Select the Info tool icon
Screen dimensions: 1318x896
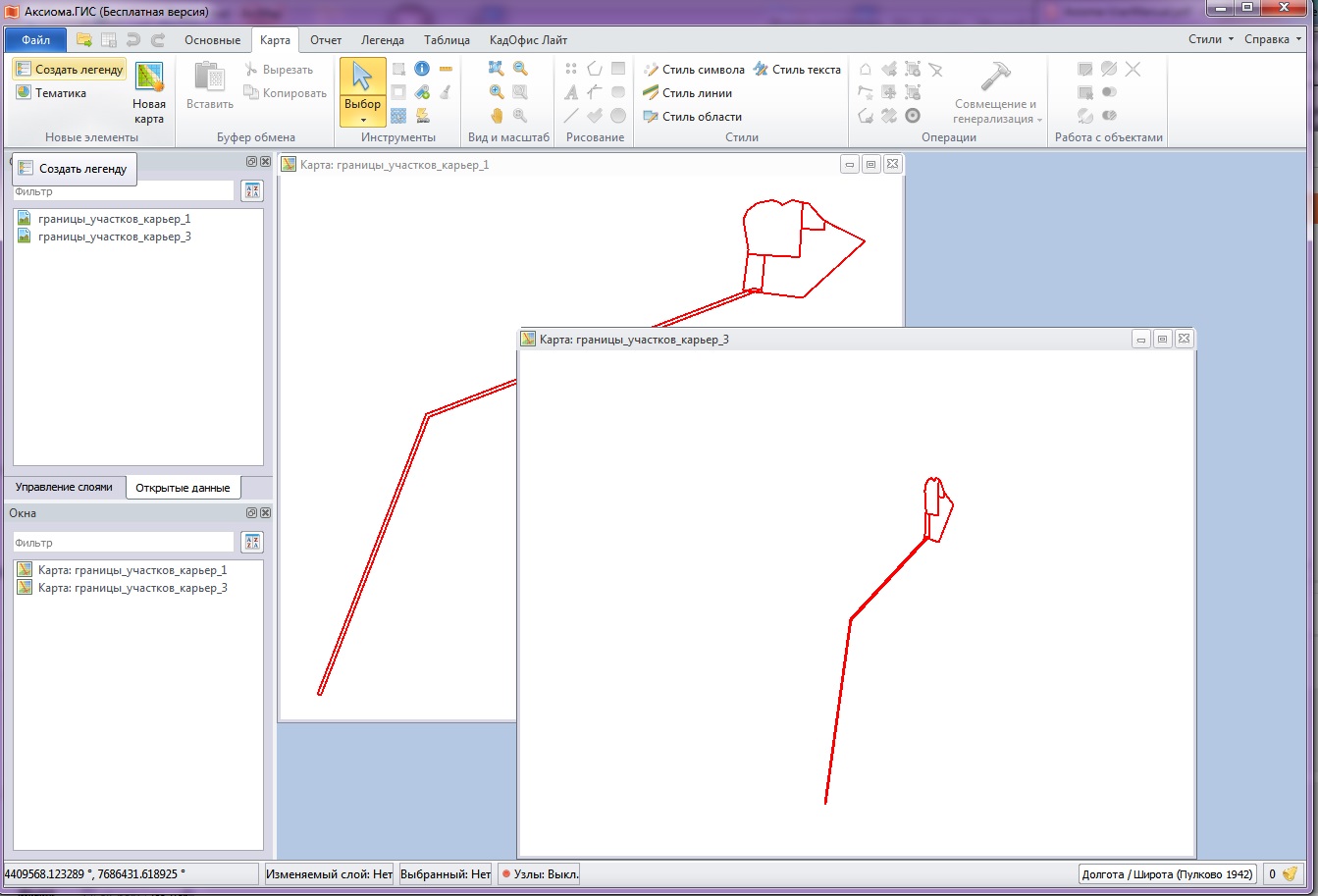tap(422, 69)
